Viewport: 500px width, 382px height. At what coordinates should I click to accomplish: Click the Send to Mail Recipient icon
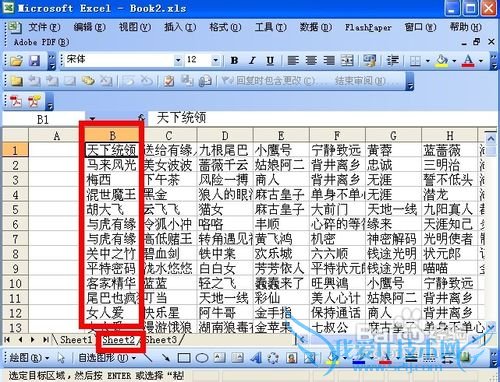coord(205,81)
